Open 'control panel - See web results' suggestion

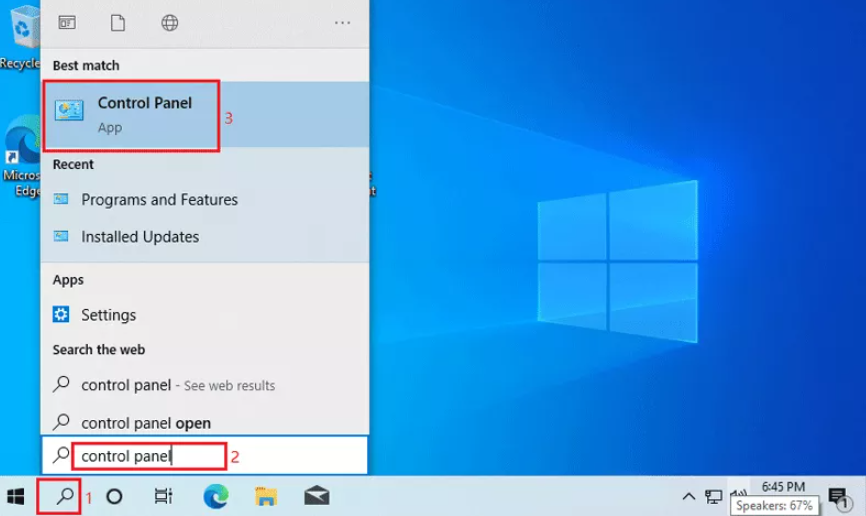click(x=205, y=385)
